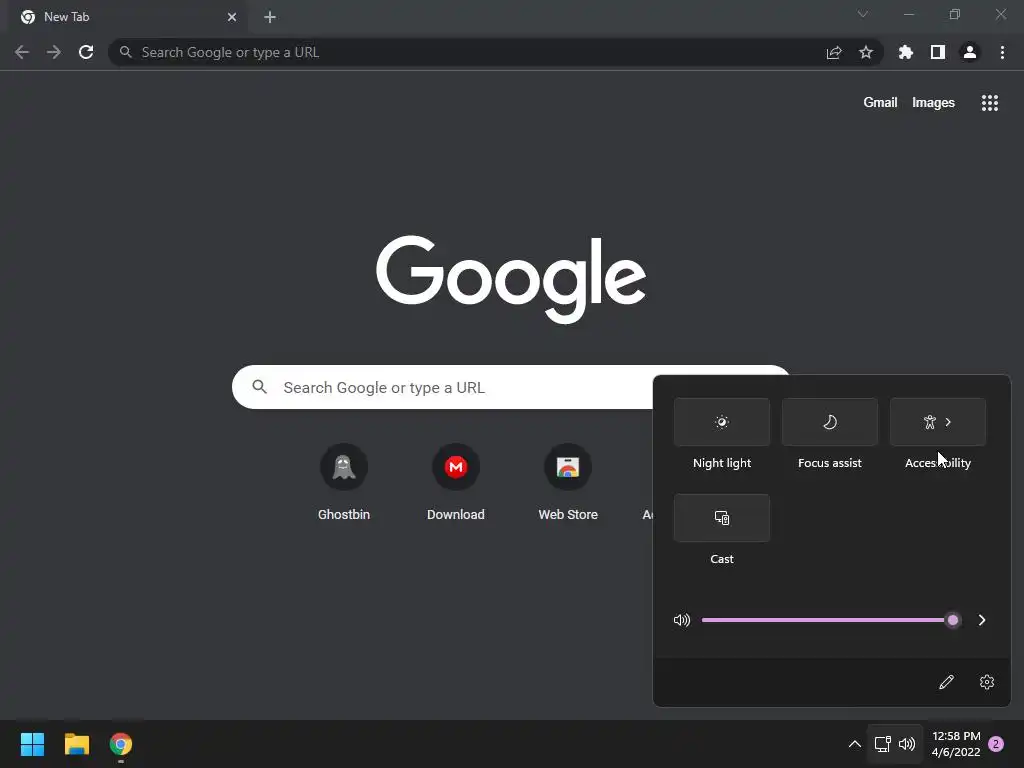Launch File Explorer from the taskbar
Image resolution: width=1024 pixels, height=768 pixels.
pyautogui.click(x=76, y=744)
